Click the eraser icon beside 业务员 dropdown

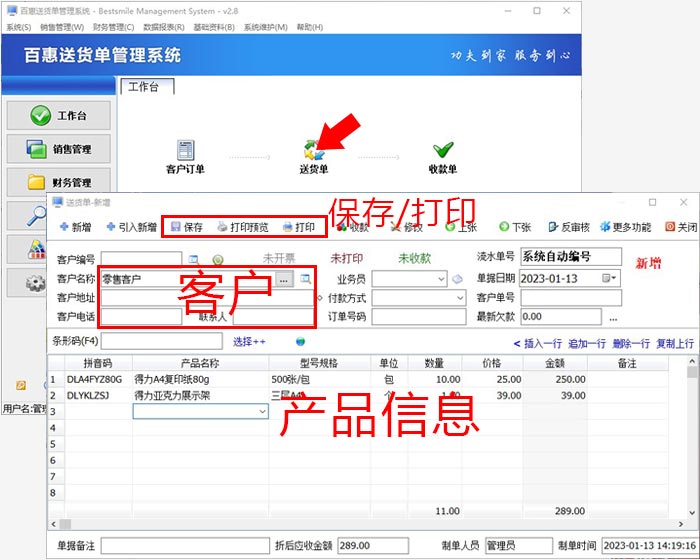pyautogui.click(x=457, y=279)
